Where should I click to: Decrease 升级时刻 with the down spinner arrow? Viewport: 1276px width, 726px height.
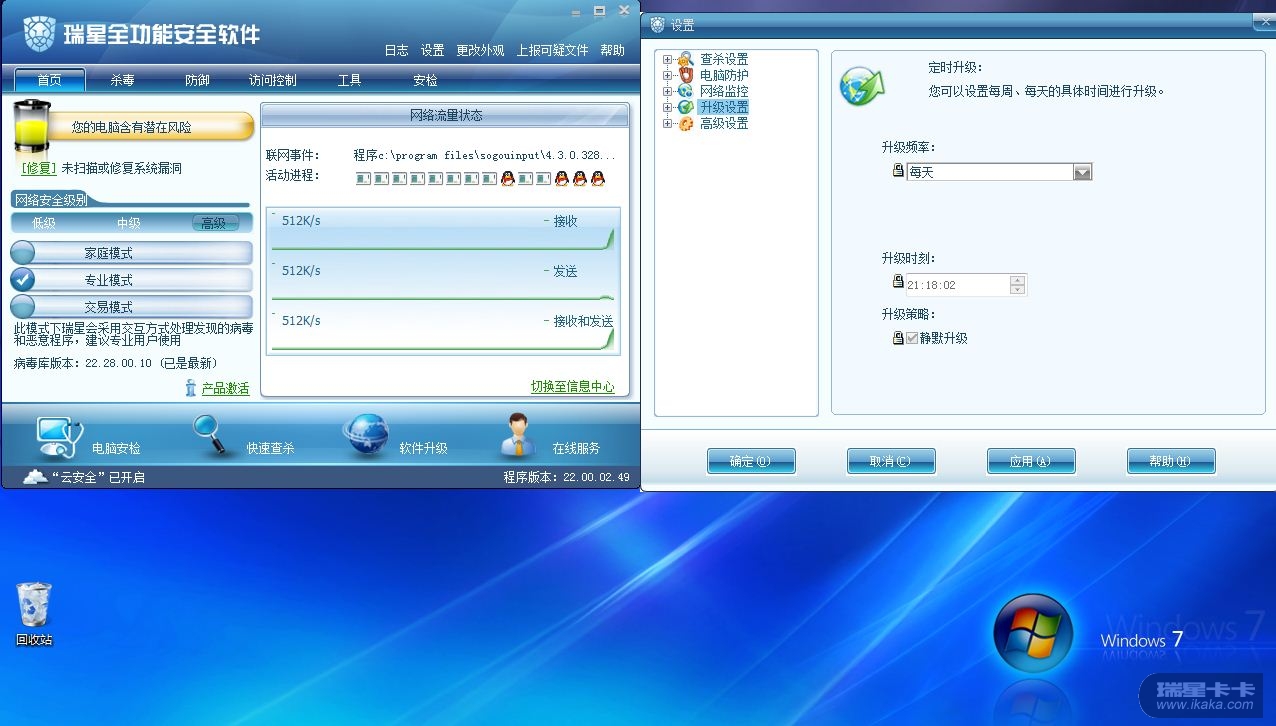(1017, 290)
